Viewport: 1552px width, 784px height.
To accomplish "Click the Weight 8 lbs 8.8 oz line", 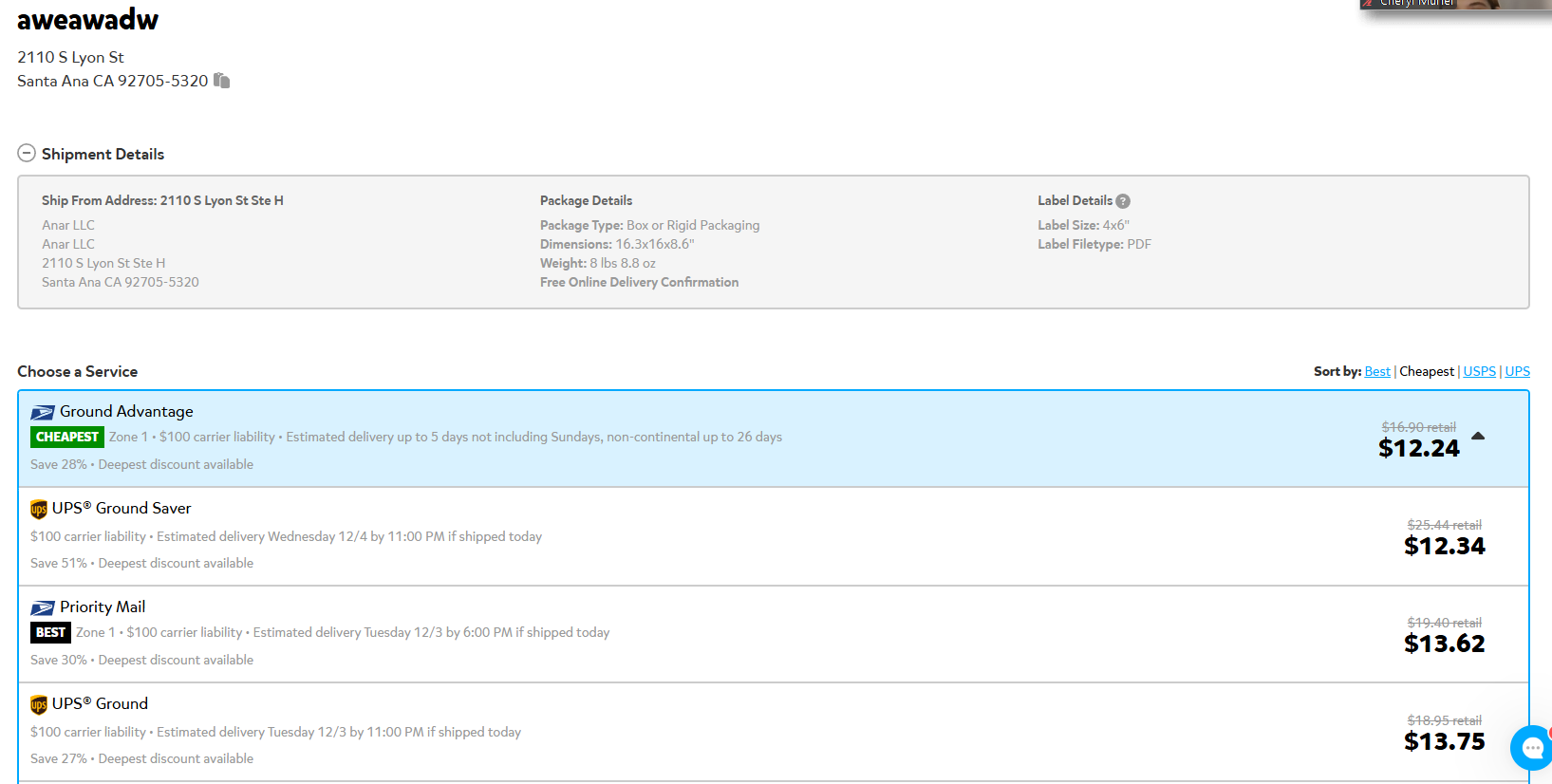I will [x=598, y=263].
